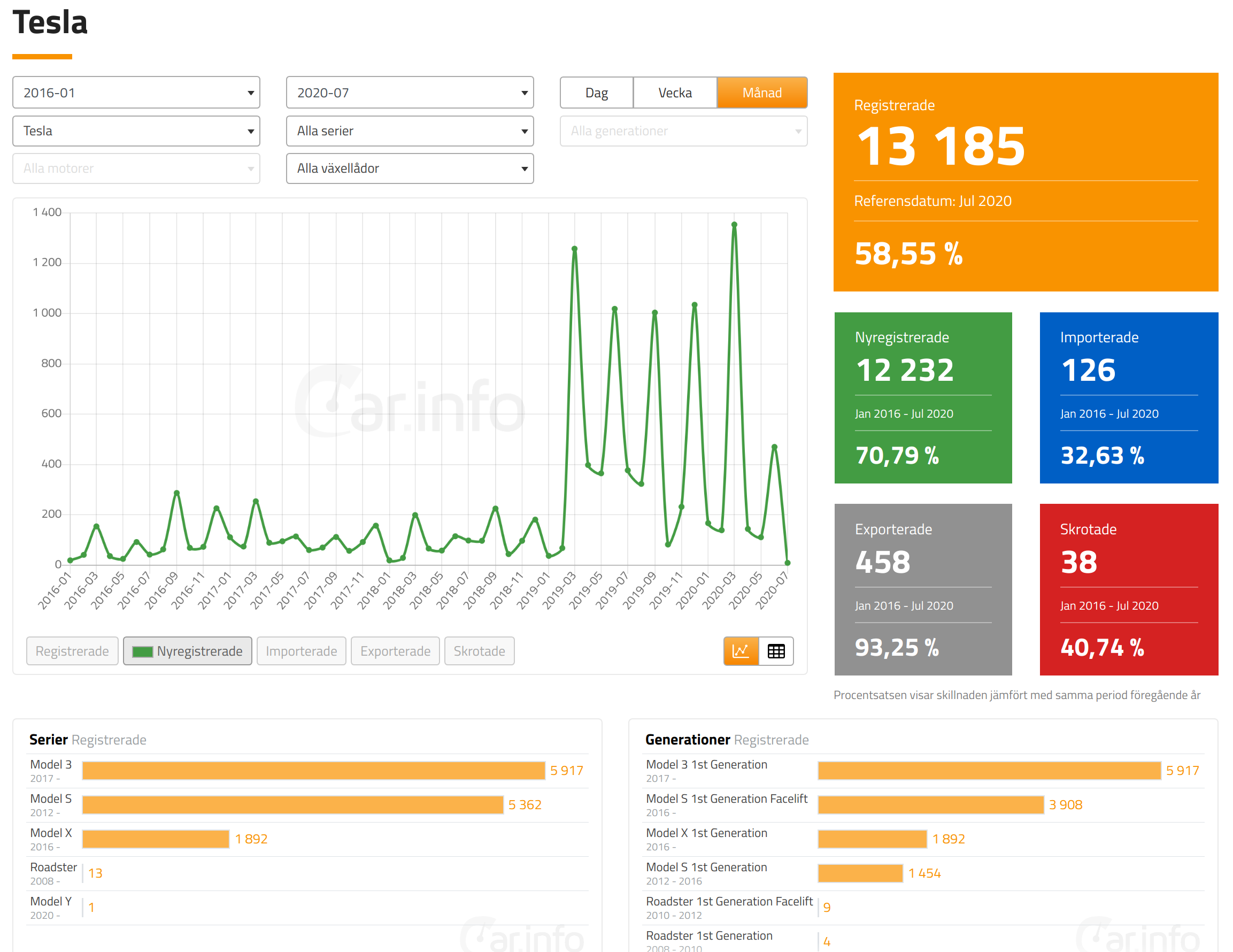Open the Alla serier dropdown
1233x952 pixels.
pos(409,131)
